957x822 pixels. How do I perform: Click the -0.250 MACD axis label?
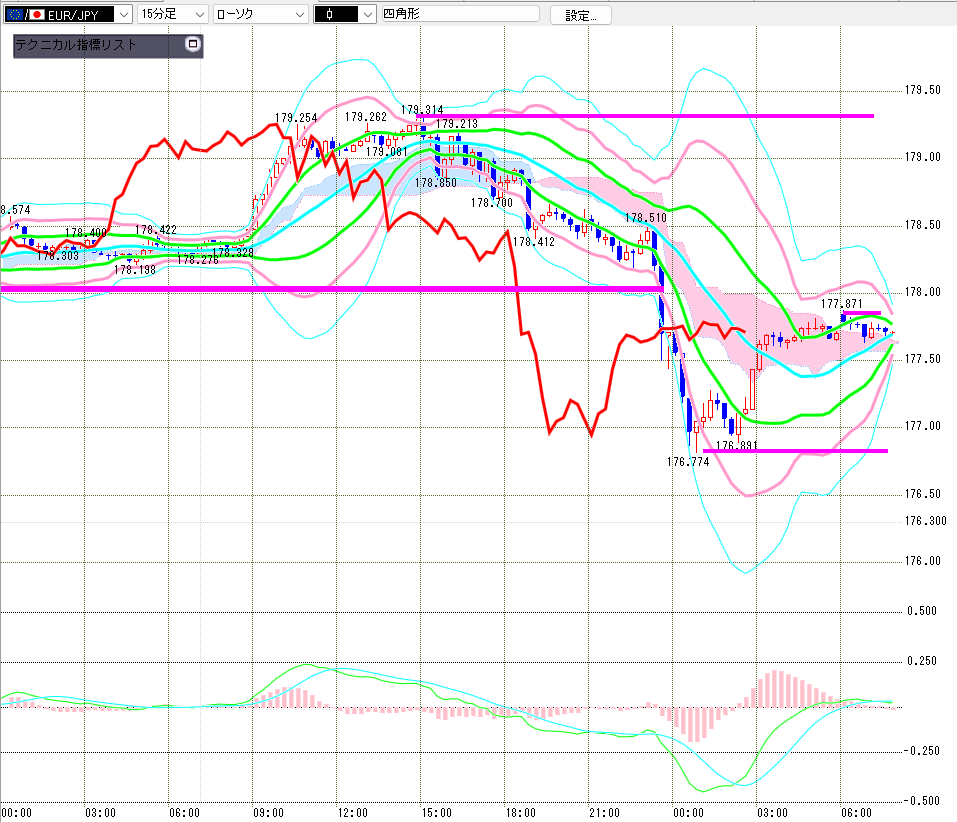(922, 751)
